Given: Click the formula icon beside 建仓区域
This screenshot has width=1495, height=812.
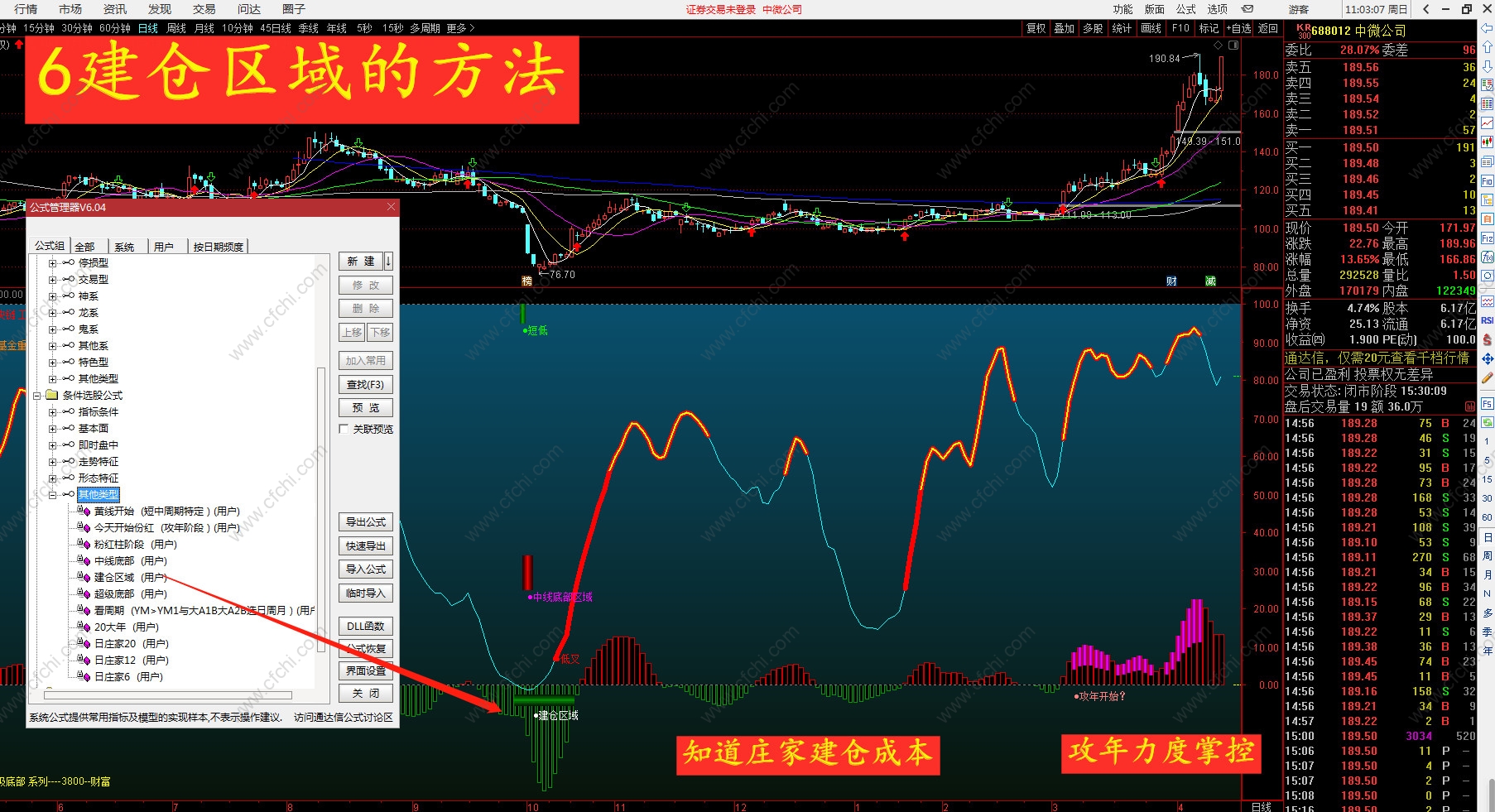Looking at the screenshot, I should click(x=84, y=577).
